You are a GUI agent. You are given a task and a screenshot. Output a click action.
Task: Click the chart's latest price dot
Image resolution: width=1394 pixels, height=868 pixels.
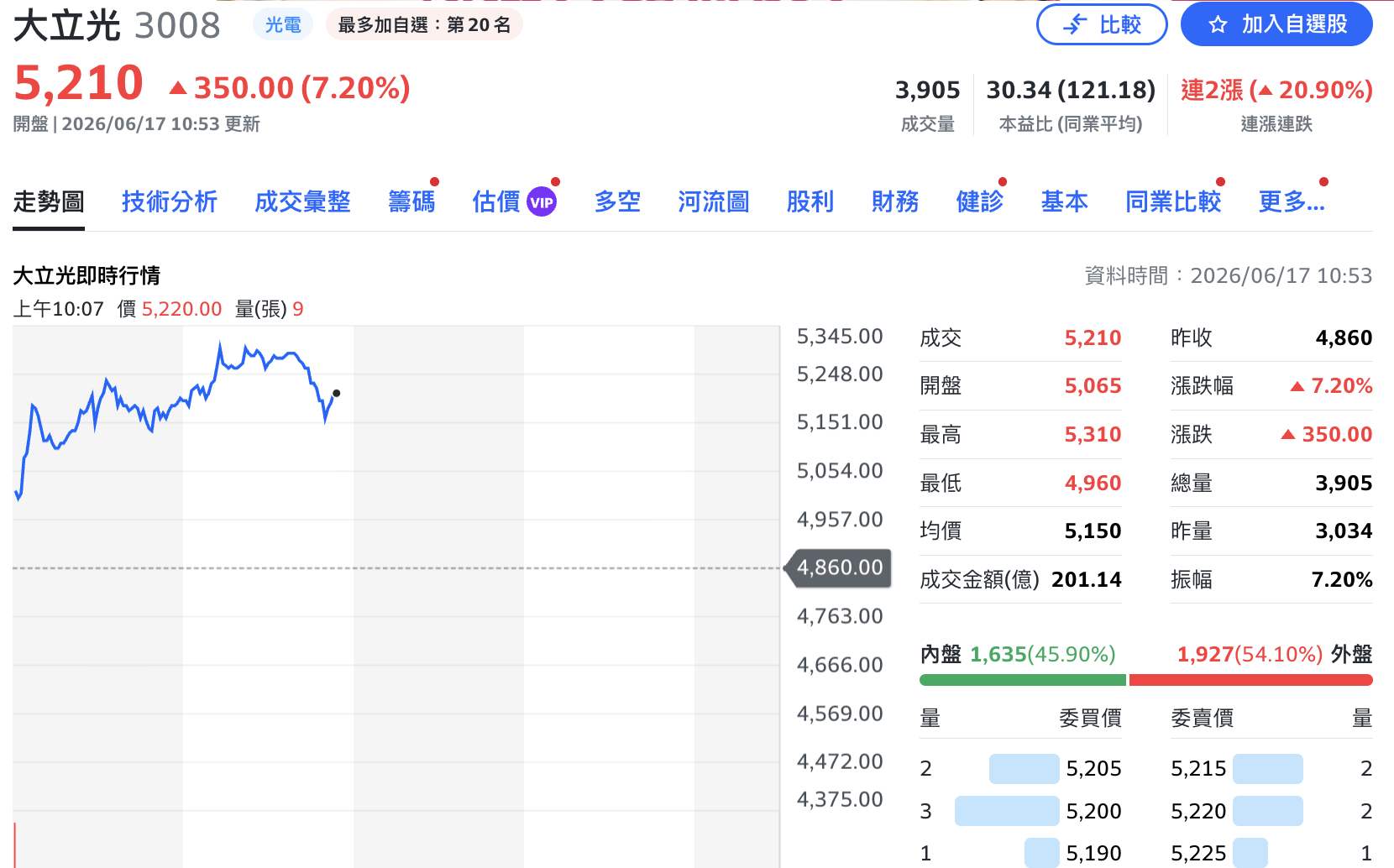tap(337, 393)
